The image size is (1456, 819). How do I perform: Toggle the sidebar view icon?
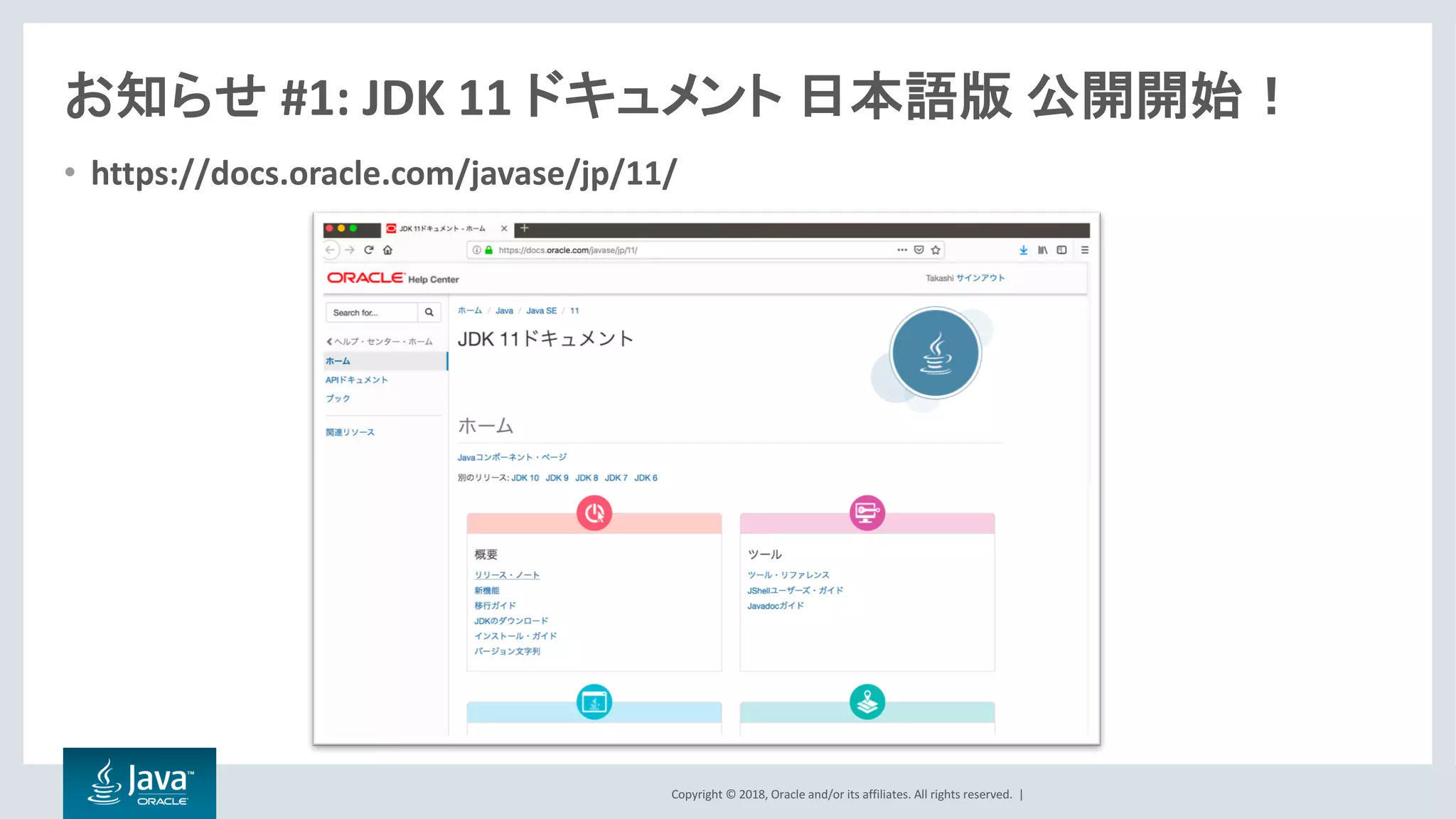point(1061,250)
